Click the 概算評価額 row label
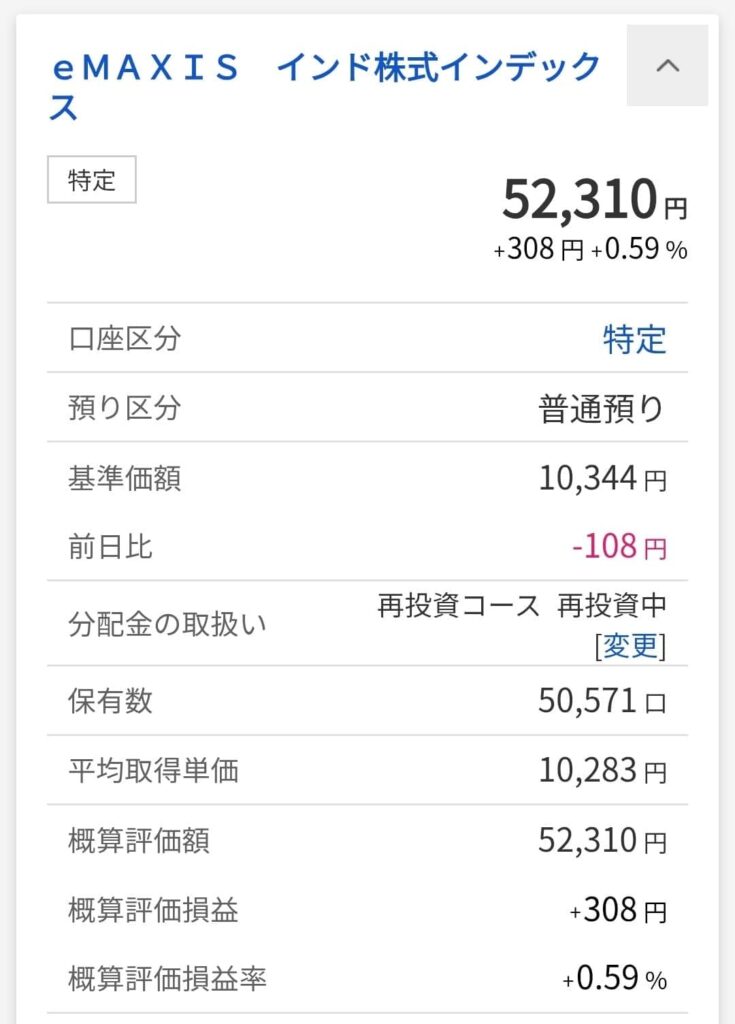 tap(139, 840)
